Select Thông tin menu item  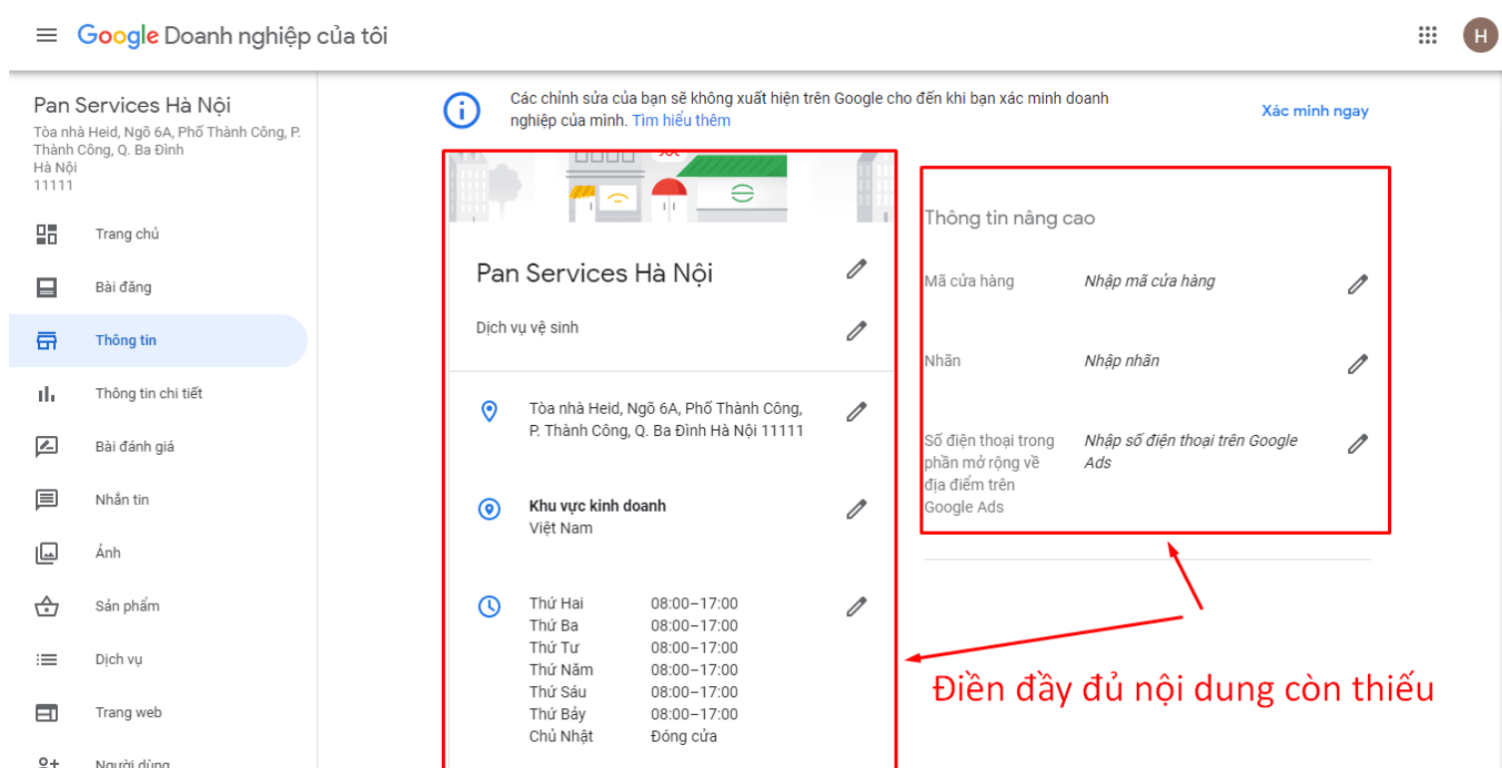coord(158,341)
